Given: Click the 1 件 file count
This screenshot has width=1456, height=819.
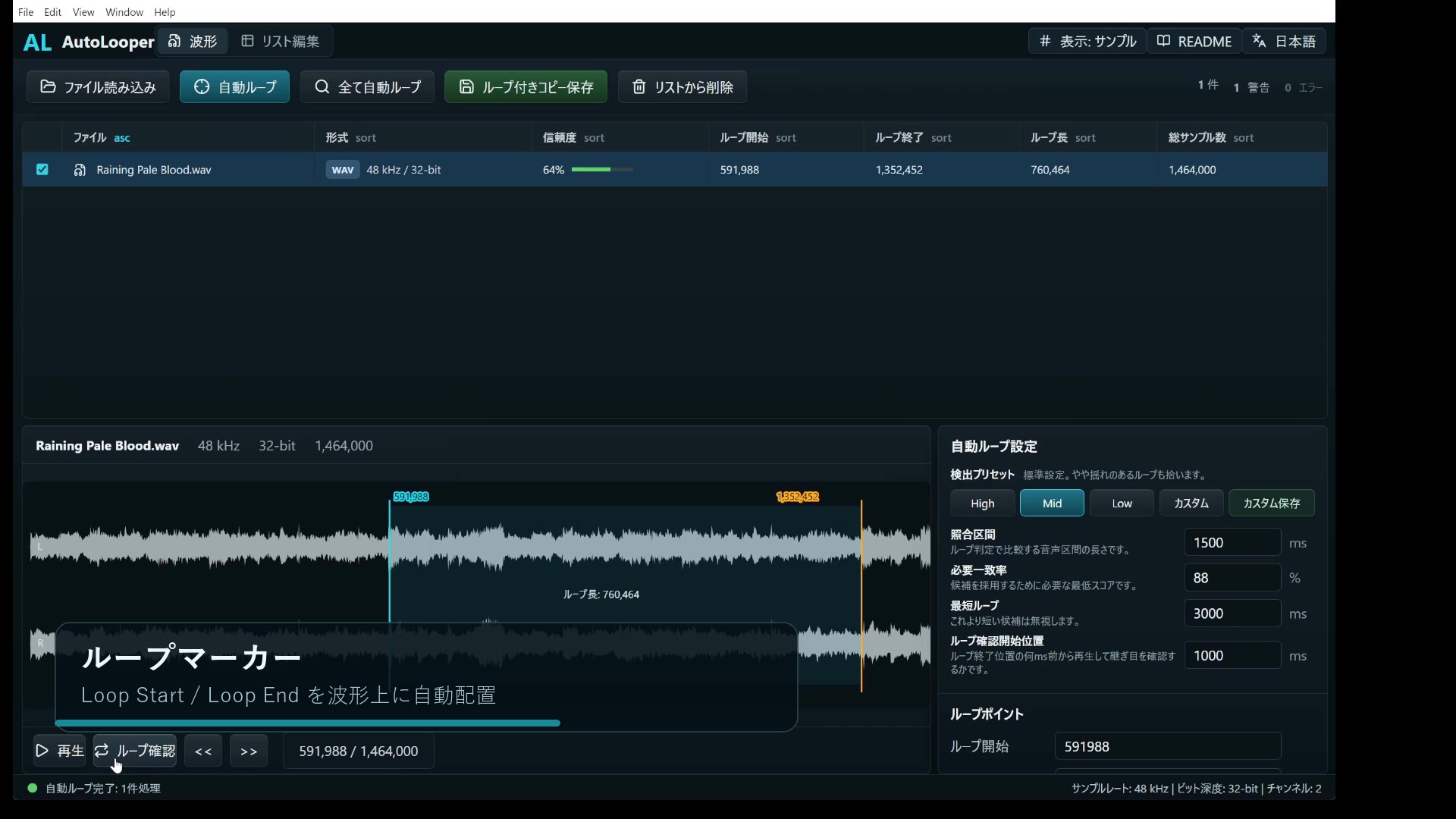Looking at the screenshot, I should click(1209, 85).
